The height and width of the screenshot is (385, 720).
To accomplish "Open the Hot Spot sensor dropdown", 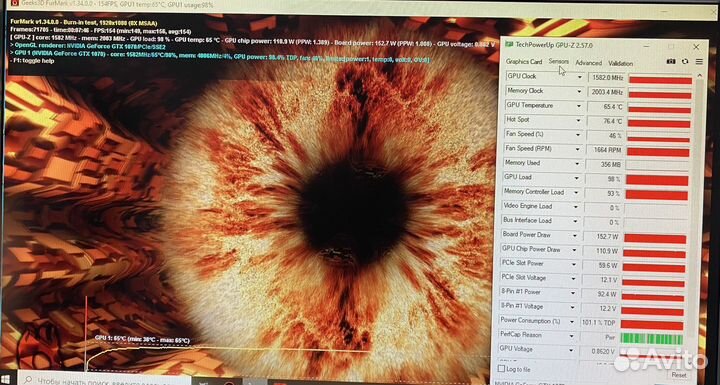I will click(x=579, y=120).
